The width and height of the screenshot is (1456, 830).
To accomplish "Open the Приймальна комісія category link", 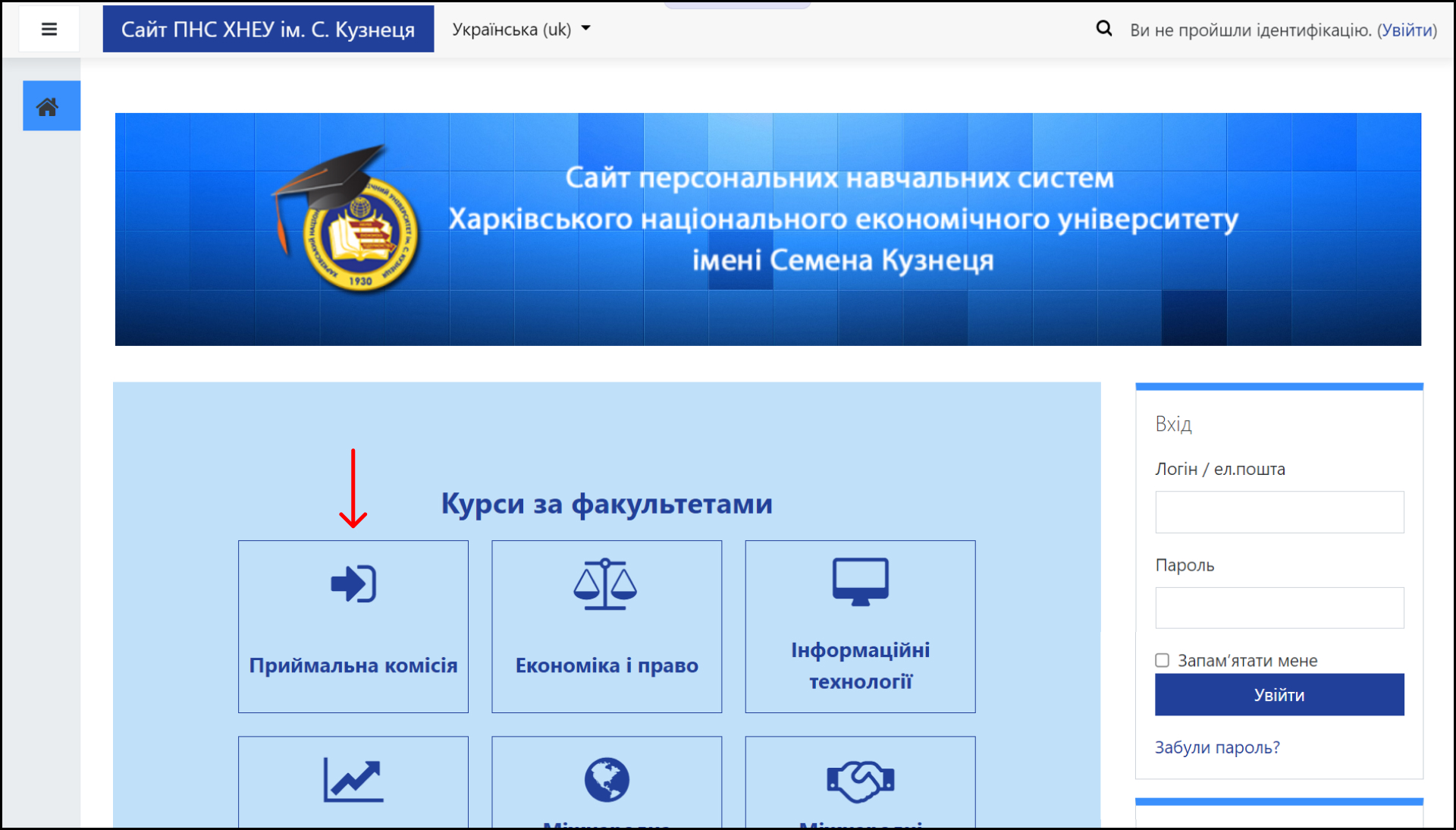I will point(353,665).
